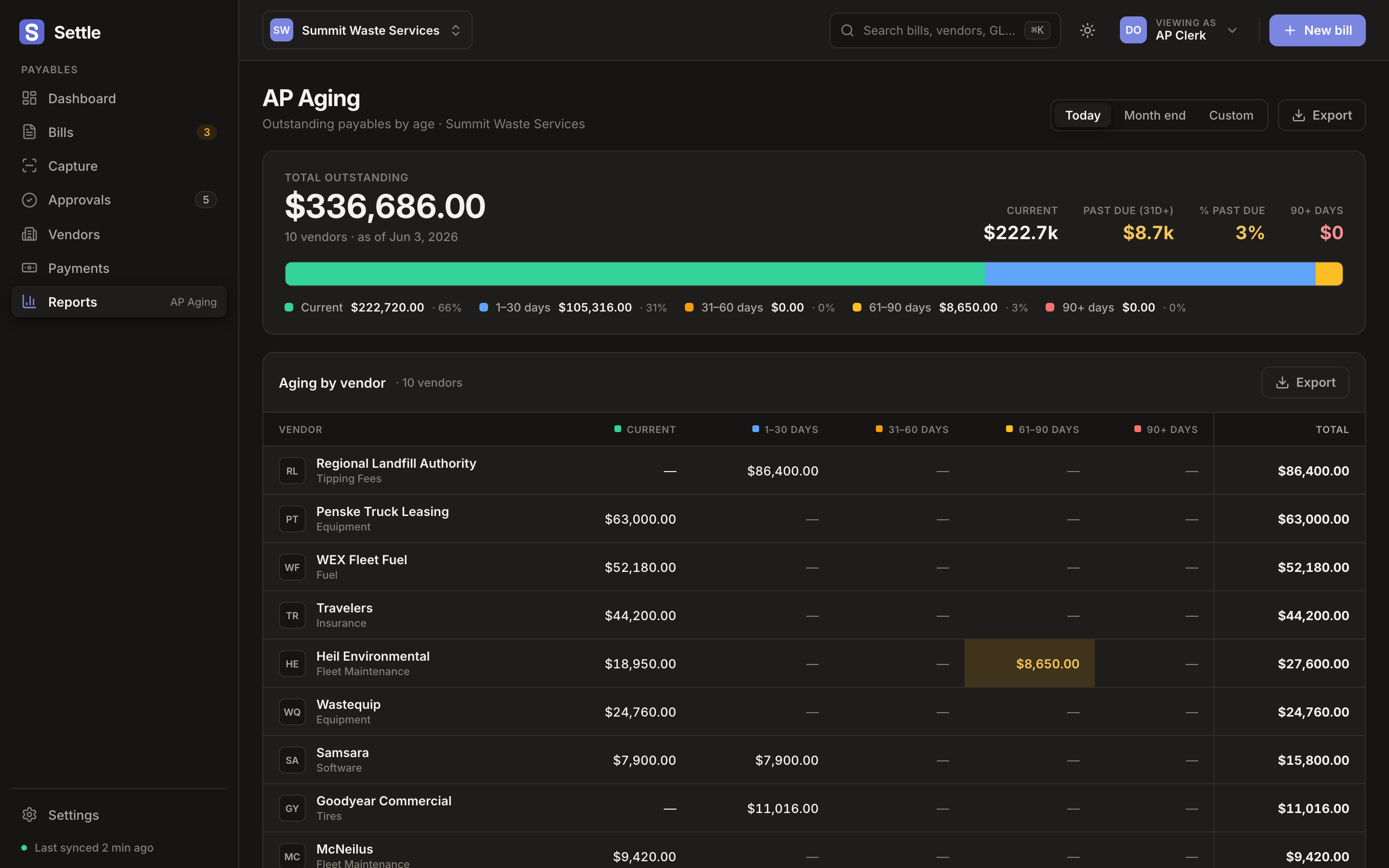Open the Summit Waste Services company switcher
Image resolution: width=1389 pixels, height=868 pixels.
pyautogui.click(x=368, y=30)
